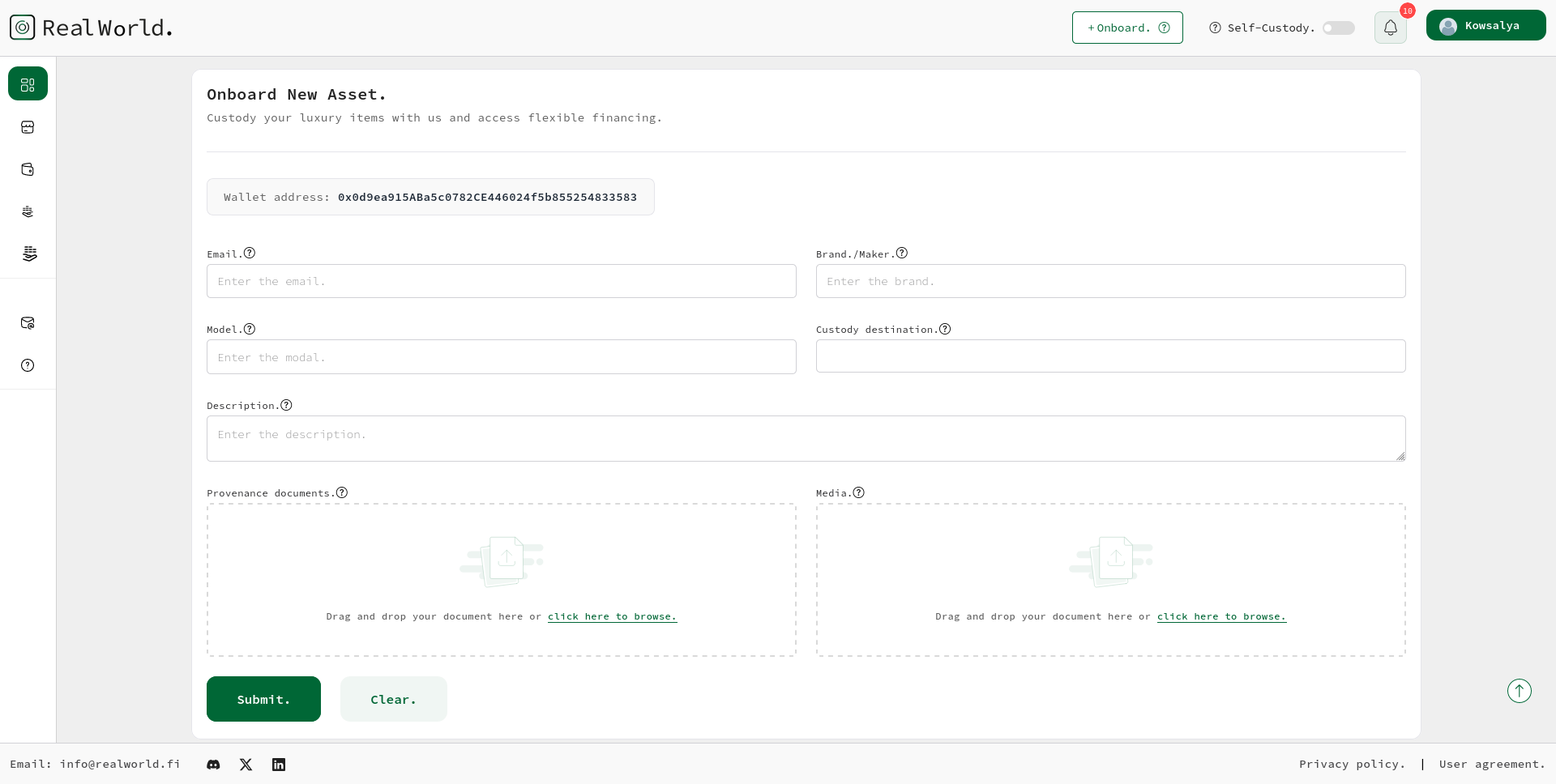Open the Discord icon in footer
The width and height of the screenshot is (1556, 784).
213,765
